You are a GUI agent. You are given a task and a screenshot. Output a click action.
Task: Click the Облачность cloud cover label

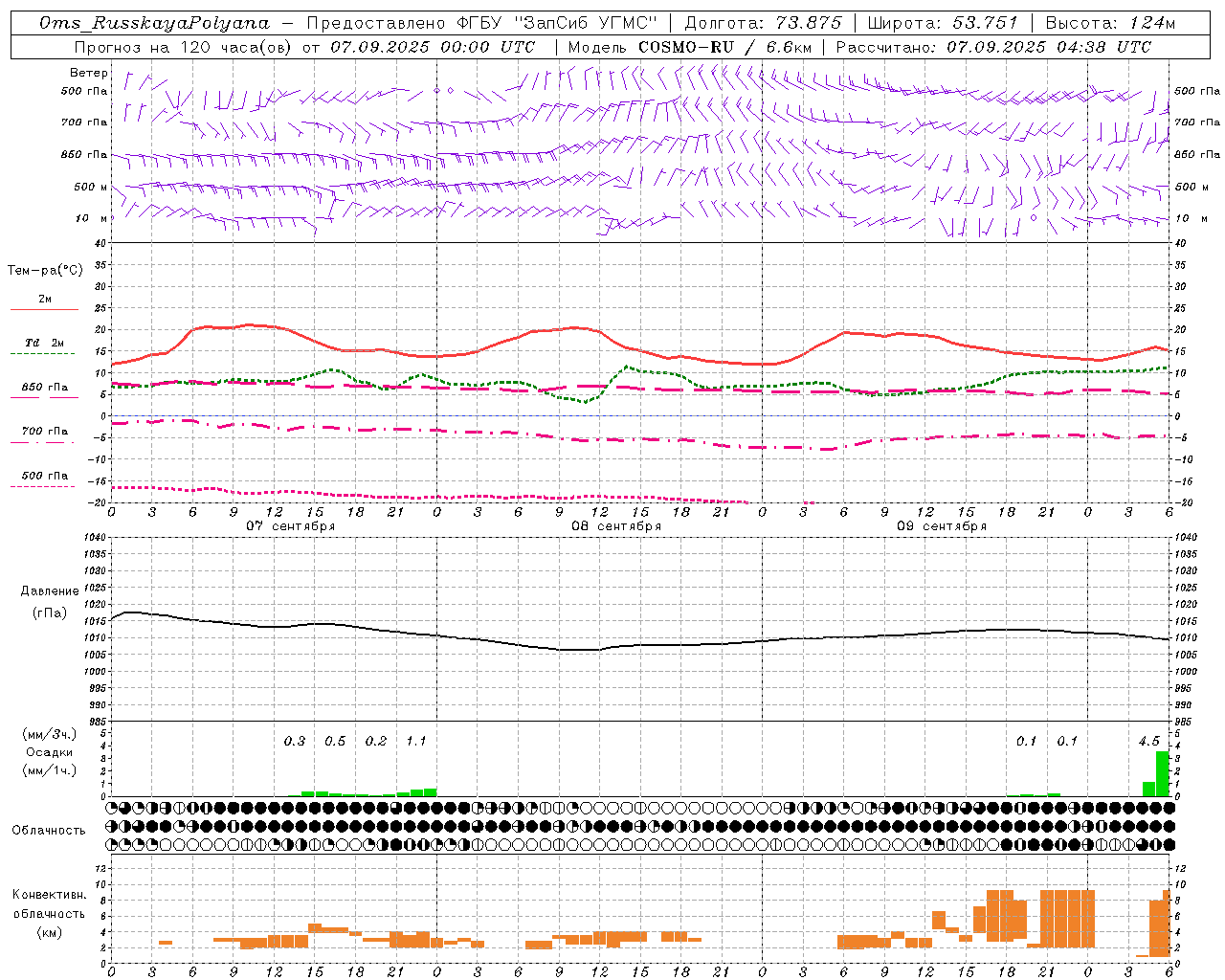(x=49, y=831)
